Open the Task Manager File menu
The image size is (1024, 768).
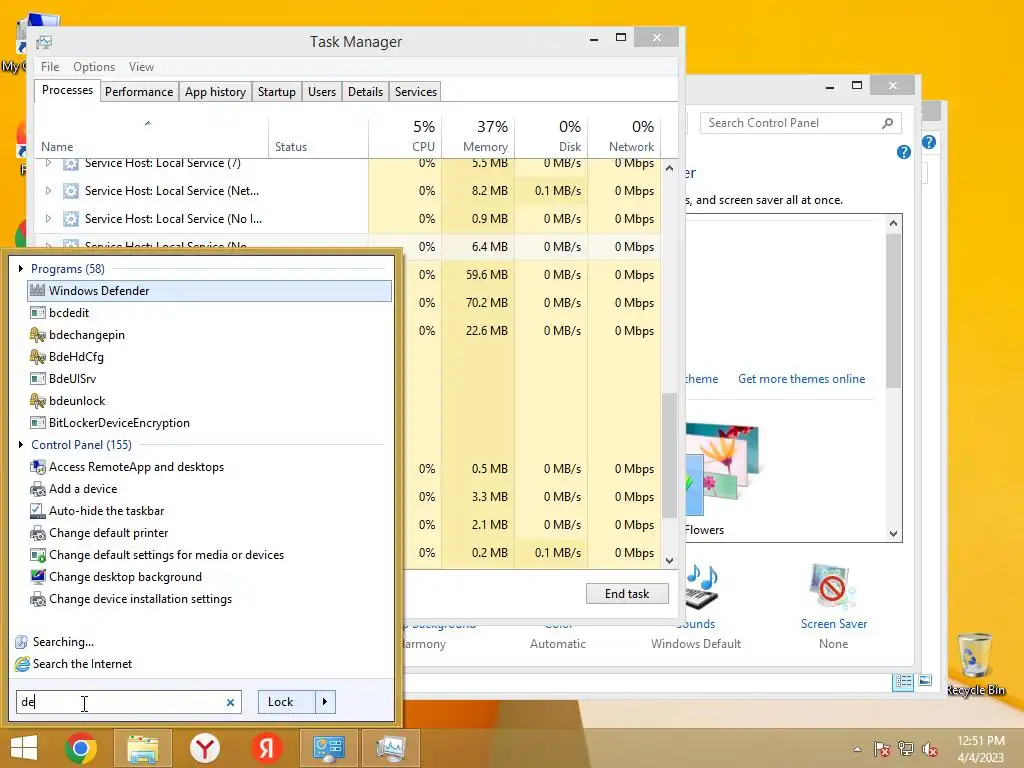click(50, 67)
